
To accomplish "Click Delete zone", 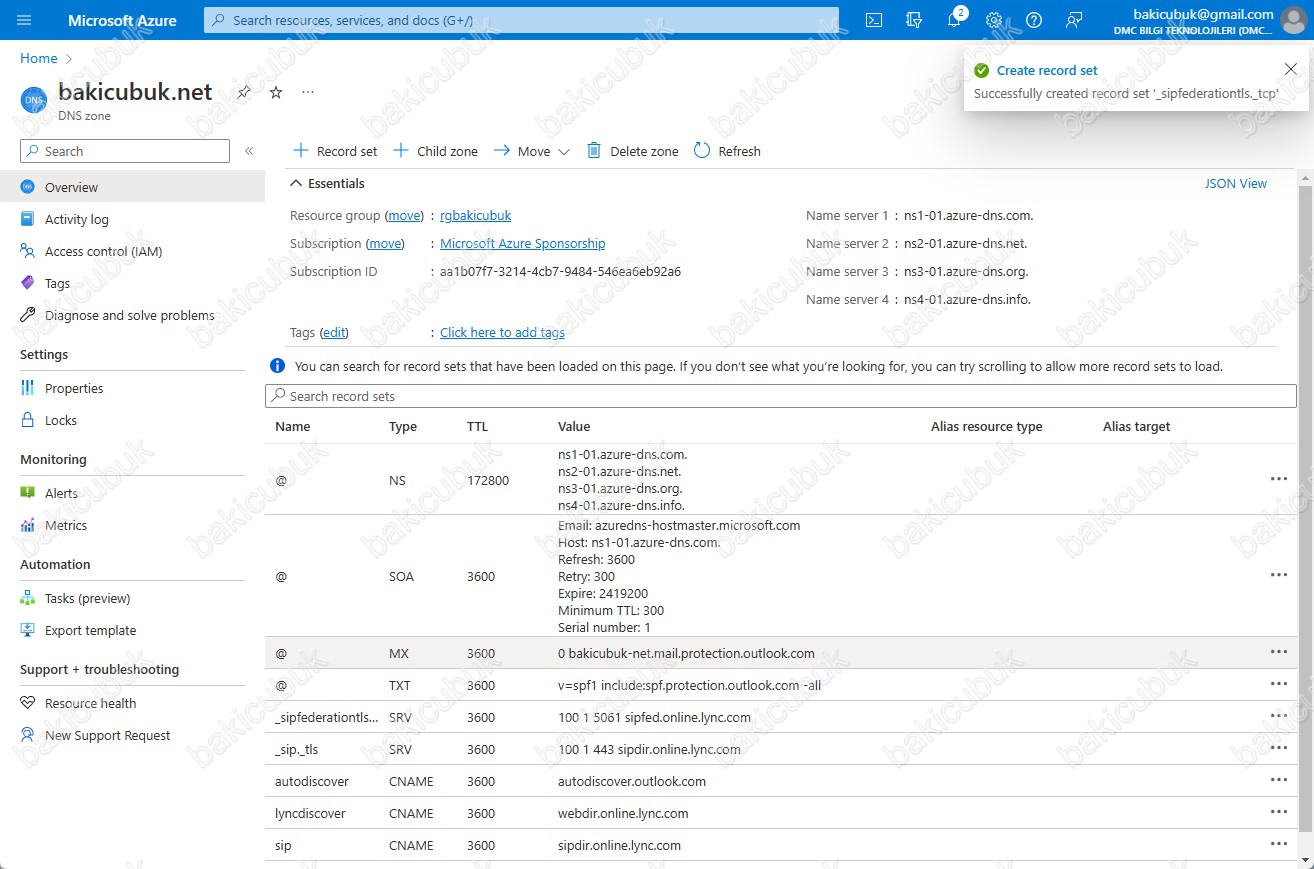I will click(x=632, y=151).
